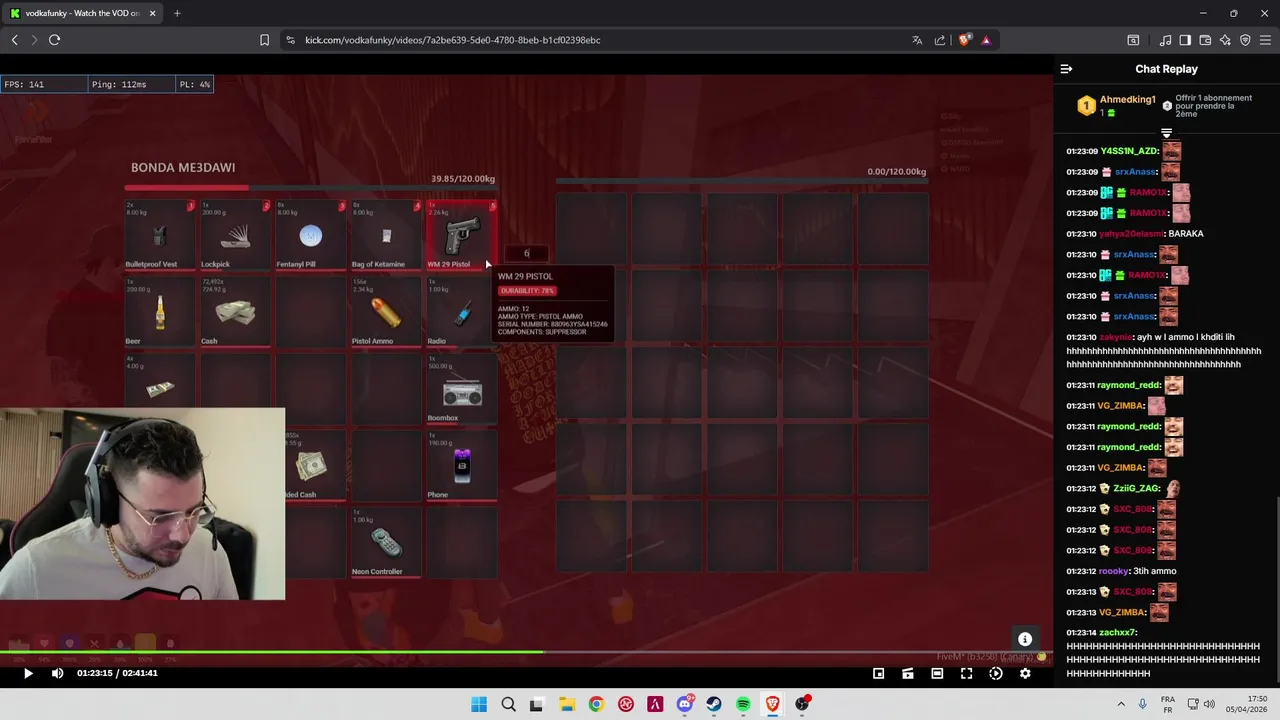
Task: Show hidden system tray icons
Action: tap(1119, 704)
